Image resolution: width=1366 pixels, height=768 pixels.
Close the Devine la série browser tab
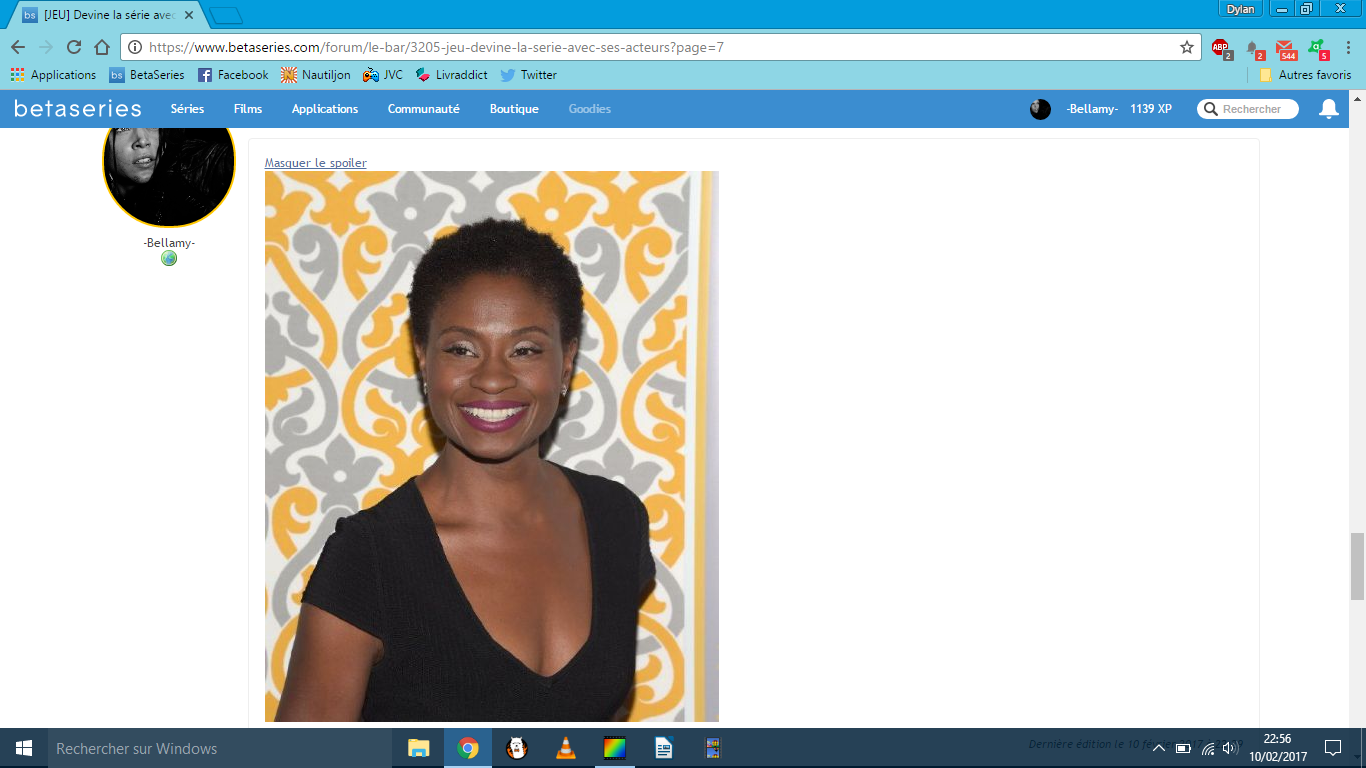(x=189, y=15)
